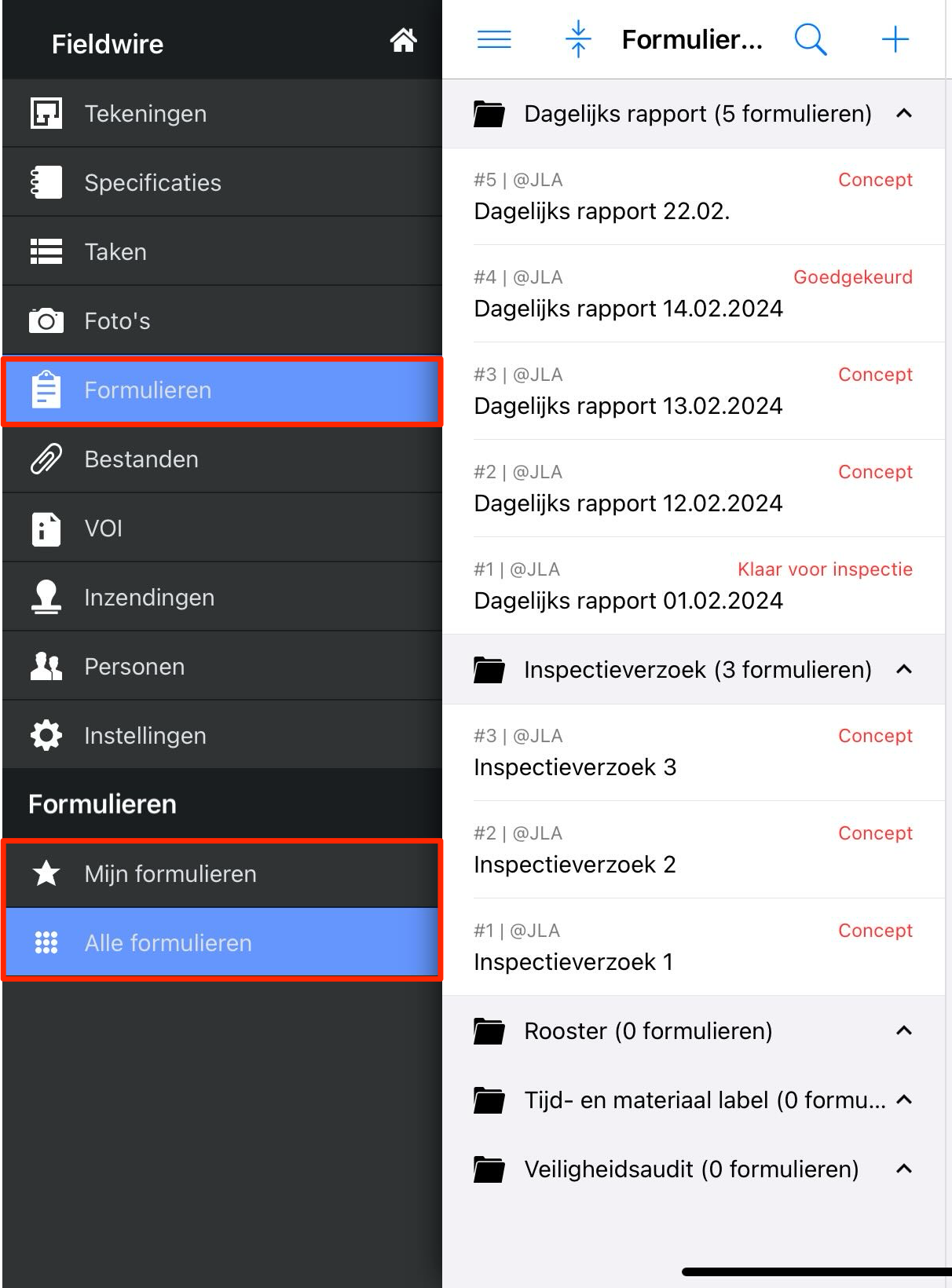Click the Rooster (0 formulieren) header
The height and width of the screenshot is (1288, 952).
[694, 1031]
